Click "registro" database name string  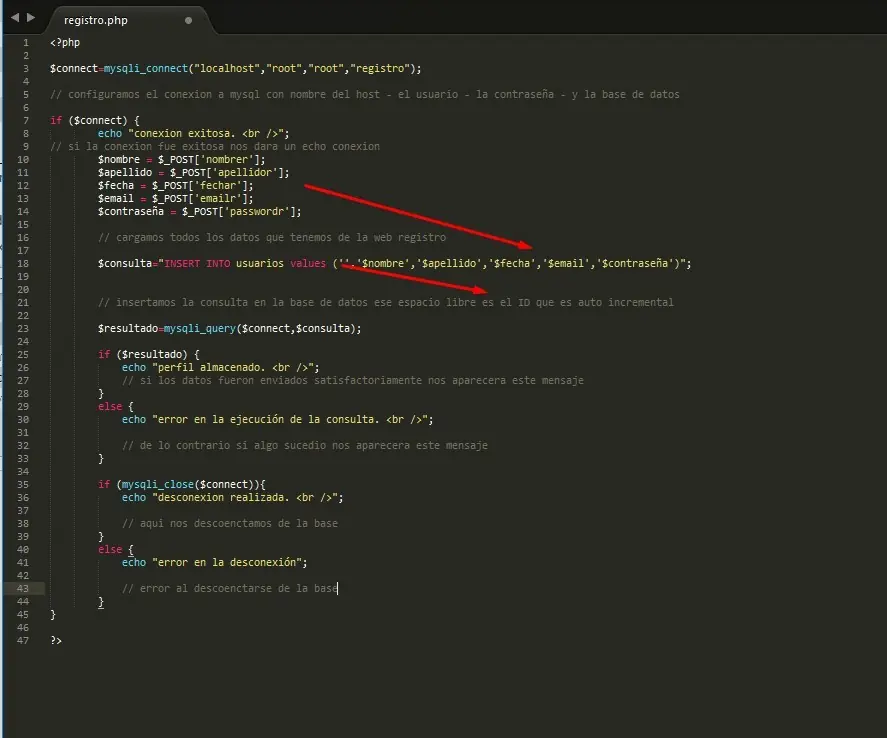point(380,68)
